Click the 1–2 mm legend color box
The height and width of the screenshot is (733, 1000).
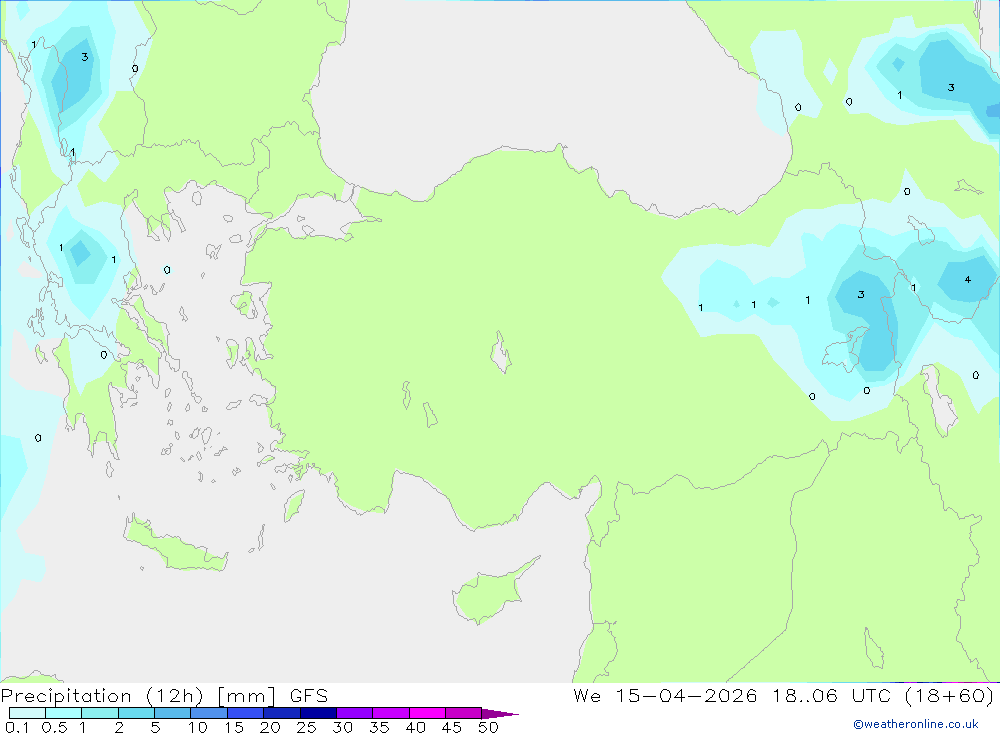(x=99, y=713)
